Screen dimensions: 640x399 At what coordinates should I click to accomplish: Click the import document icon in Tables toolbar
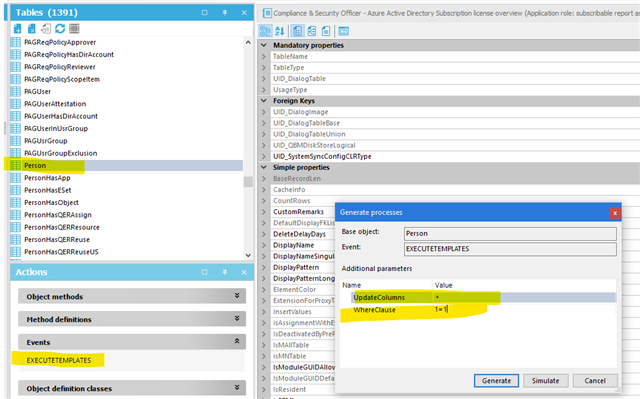coord(46,29)
